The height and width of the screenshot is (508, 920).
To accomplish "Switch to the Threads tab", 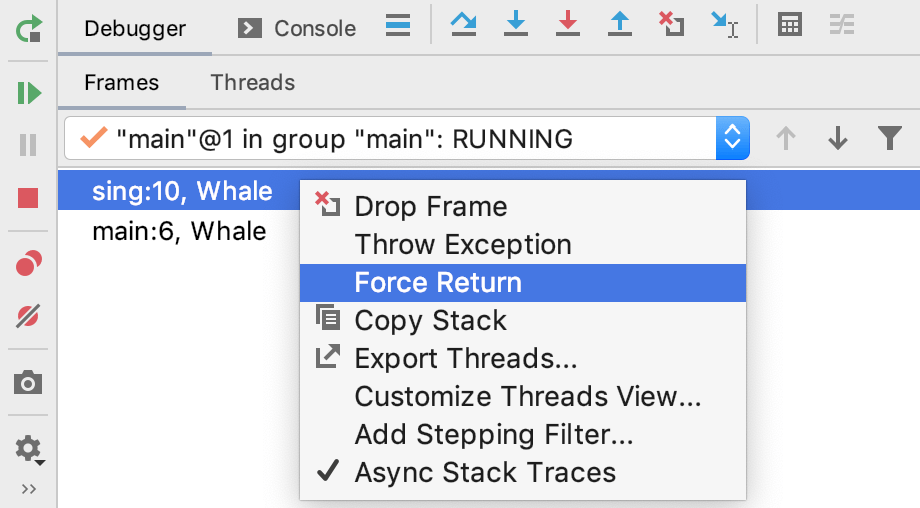I will pos(252,83).
